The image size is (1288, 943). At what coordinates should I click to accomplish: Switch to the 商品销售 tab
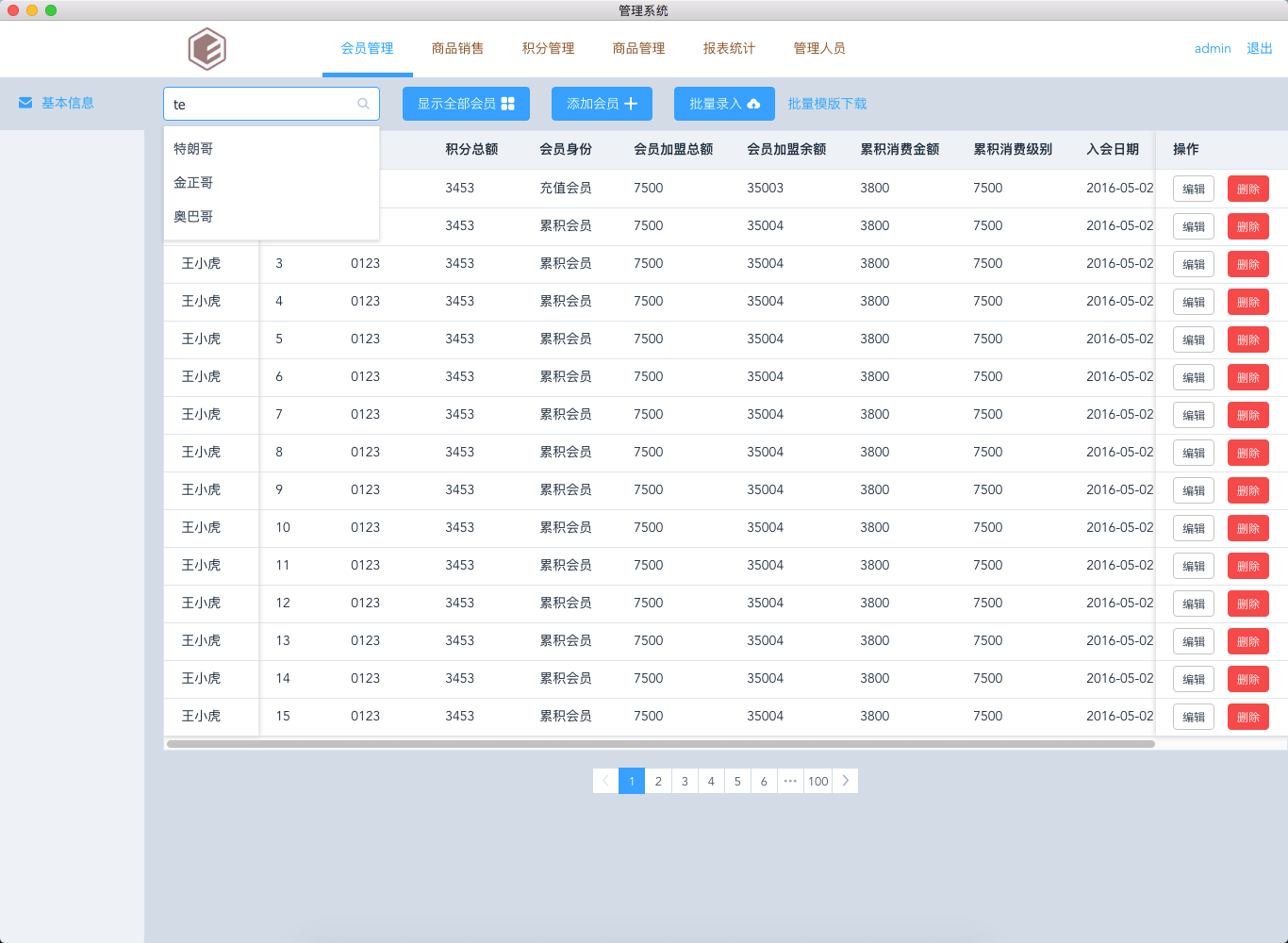457,48
